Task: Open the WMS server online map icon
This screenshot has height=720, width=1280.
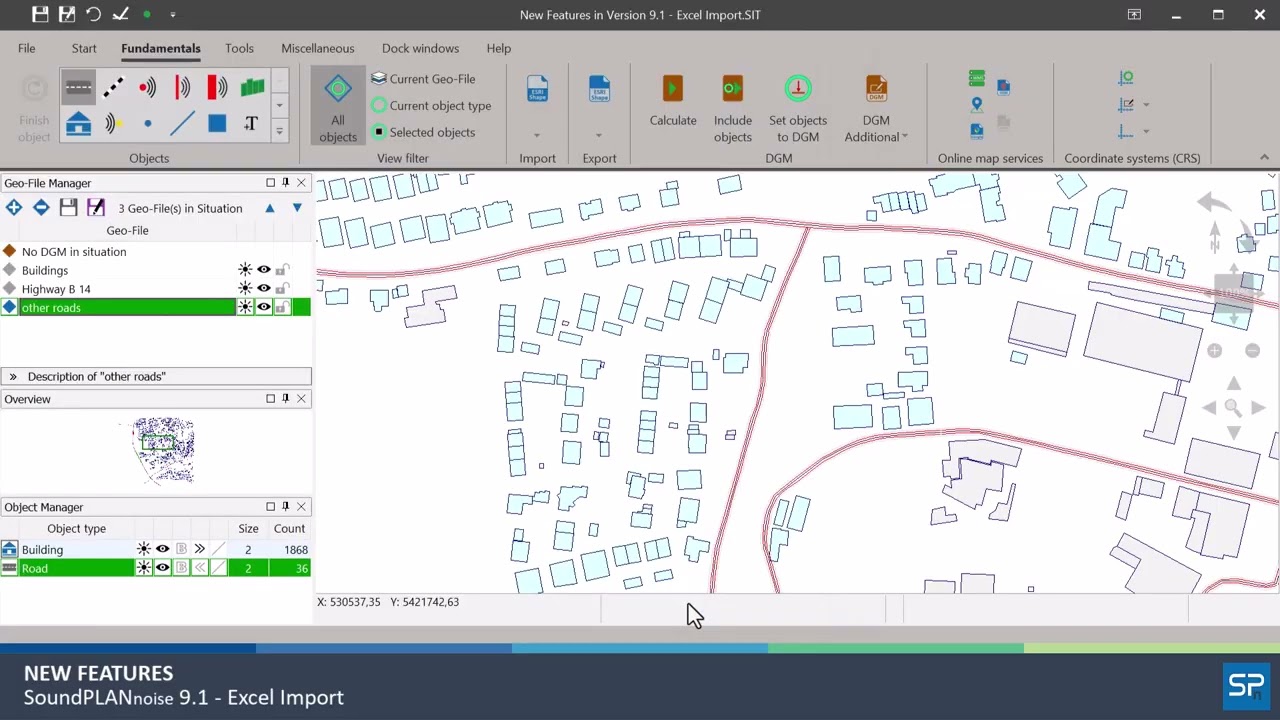Action: pos(977,79)
